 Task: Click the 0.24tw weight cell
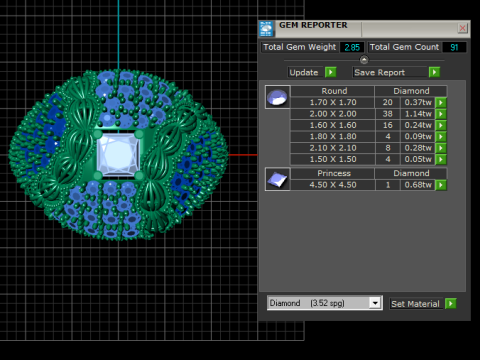click(x=418, y=125)
